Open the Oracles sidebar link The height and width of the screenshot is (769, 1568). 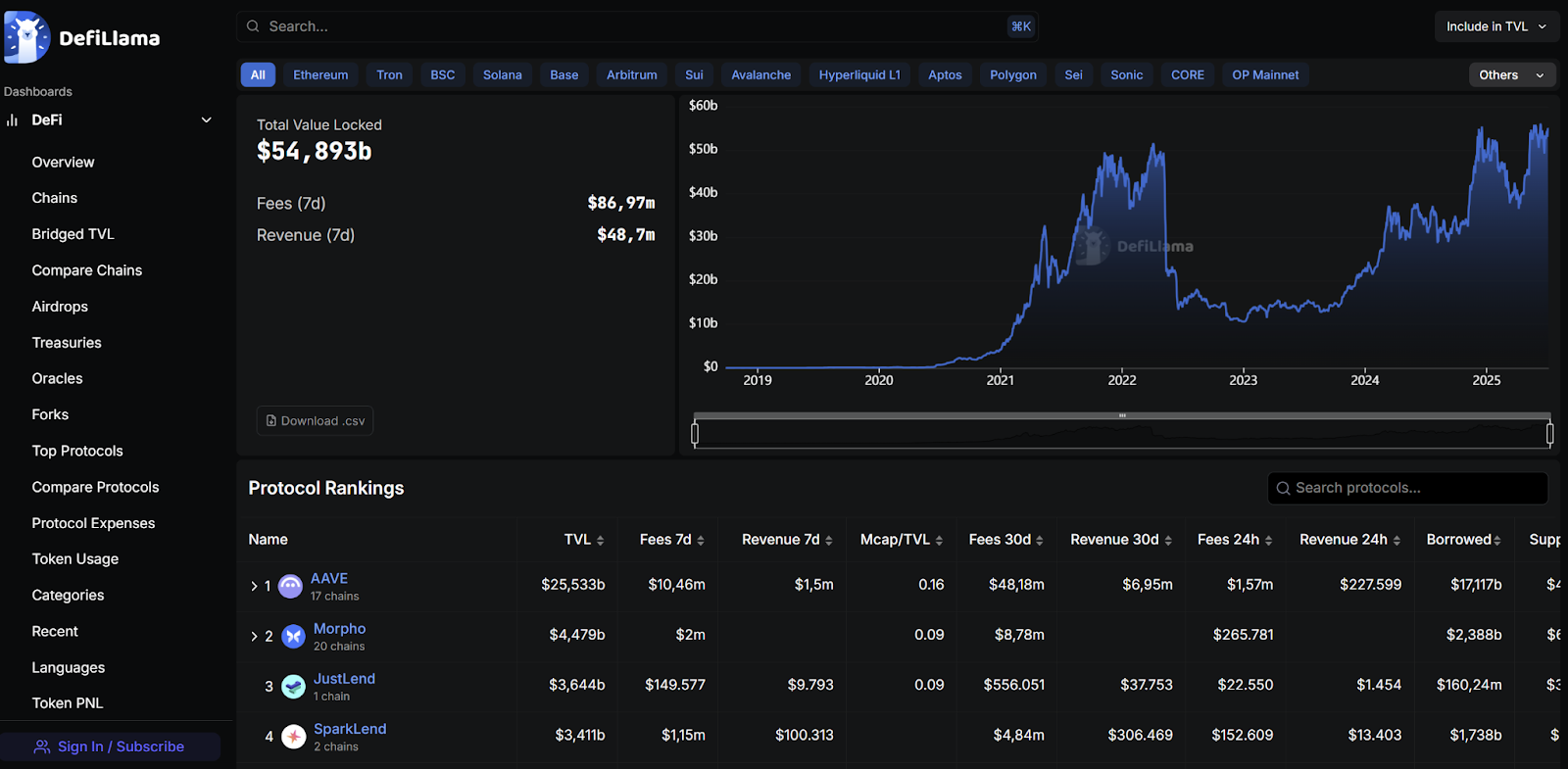coord(57,378)
